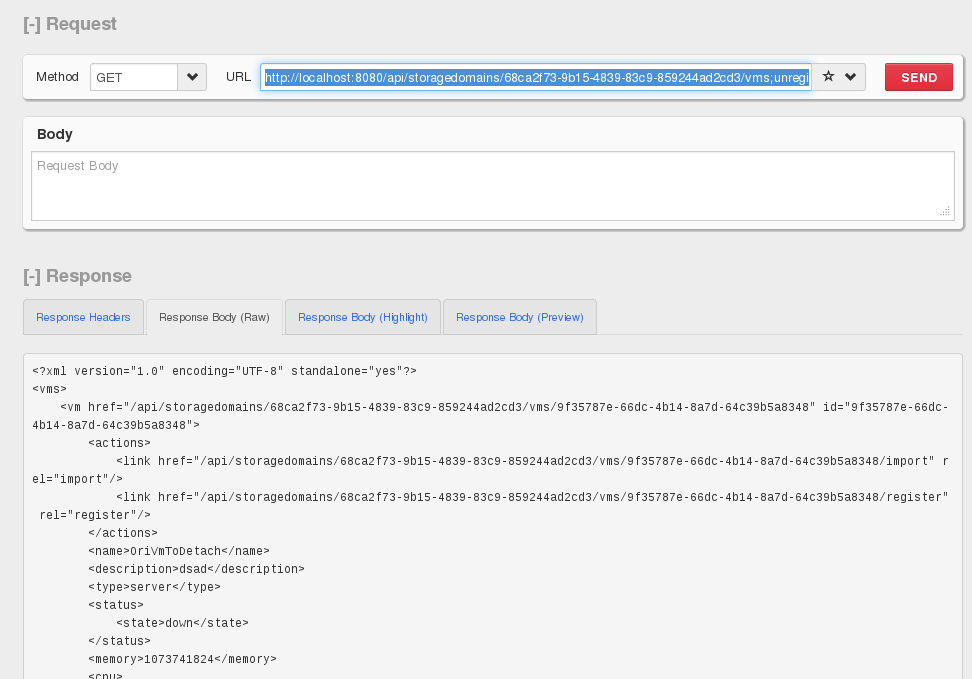This screenshot has height=679, width=972.
Task: Click the XML declaration line in response
Action: coord(224,371)
